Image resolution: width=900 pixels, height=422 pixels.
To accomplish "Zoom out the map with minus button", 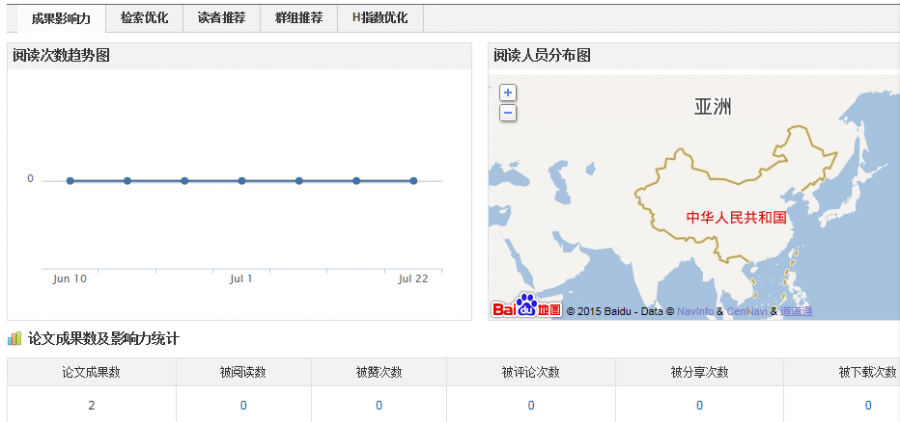I will [x=508, y=113].
